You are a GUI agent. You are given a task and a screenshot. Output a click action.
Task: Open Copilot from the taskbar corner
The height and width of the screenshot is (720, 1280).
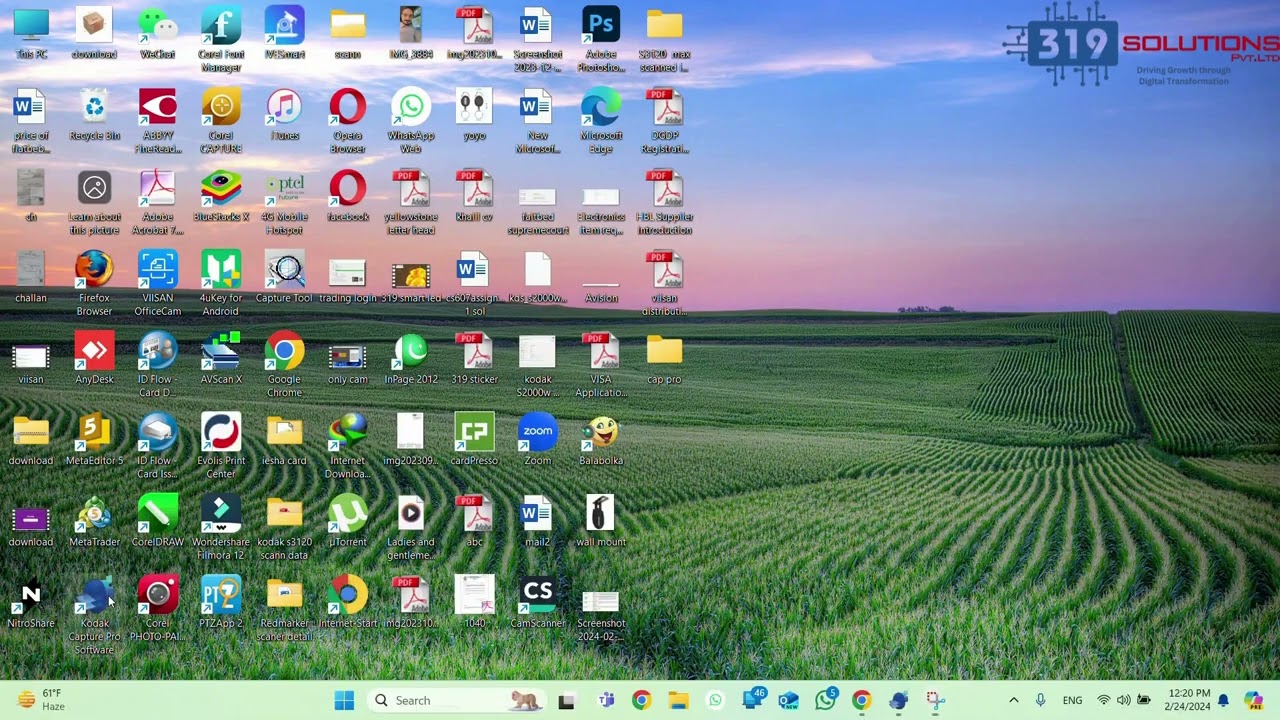1253,700
